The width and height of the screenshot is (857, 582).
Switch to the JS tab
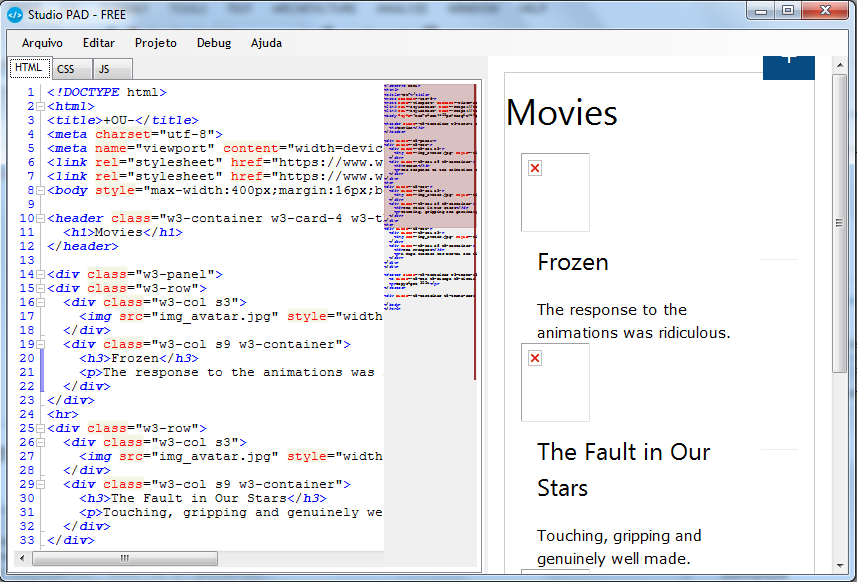(x=112, y=69)
